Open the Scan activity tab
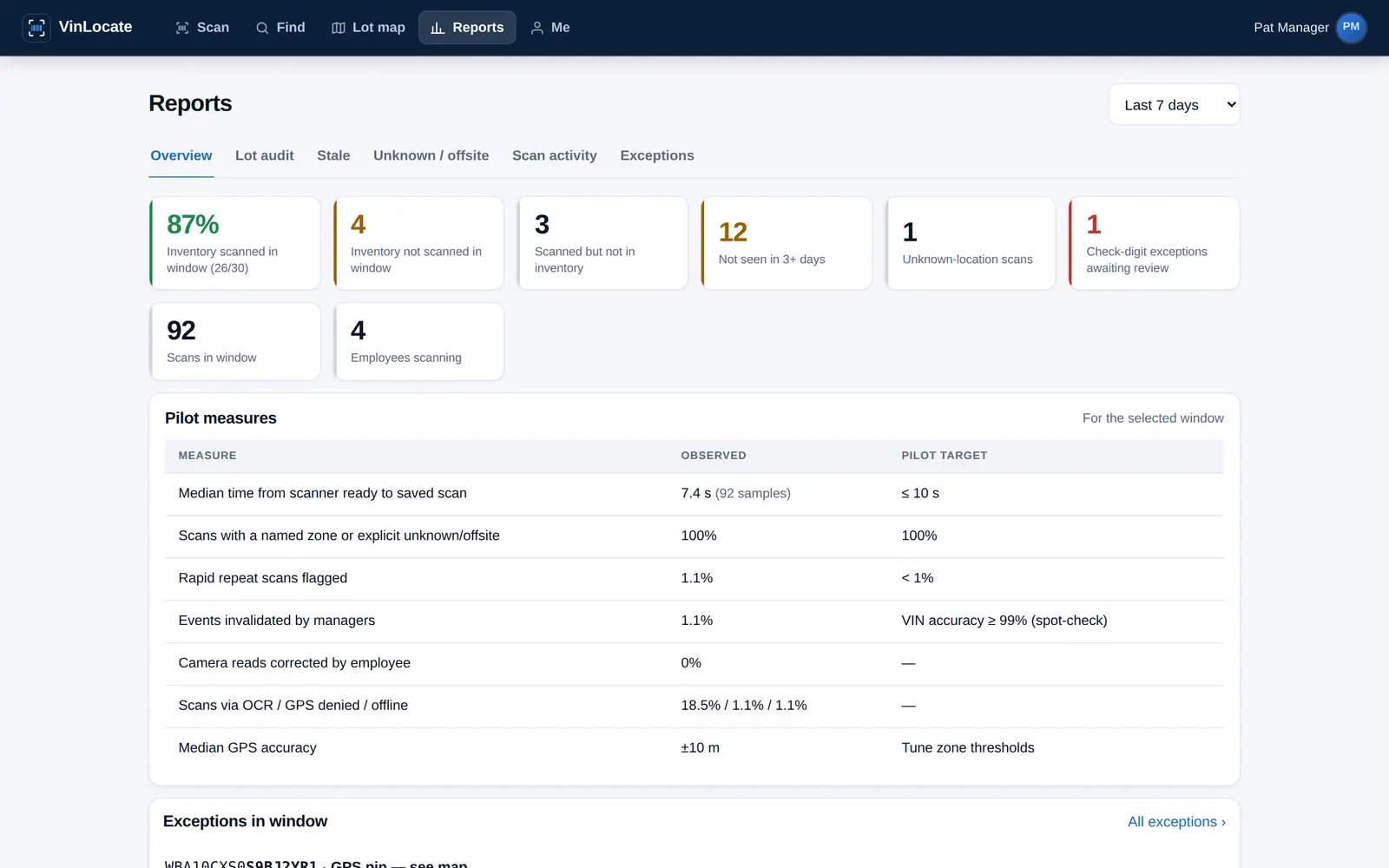Image resolution: width=1389 pixels, height=868 pixels. click(555, 155)
